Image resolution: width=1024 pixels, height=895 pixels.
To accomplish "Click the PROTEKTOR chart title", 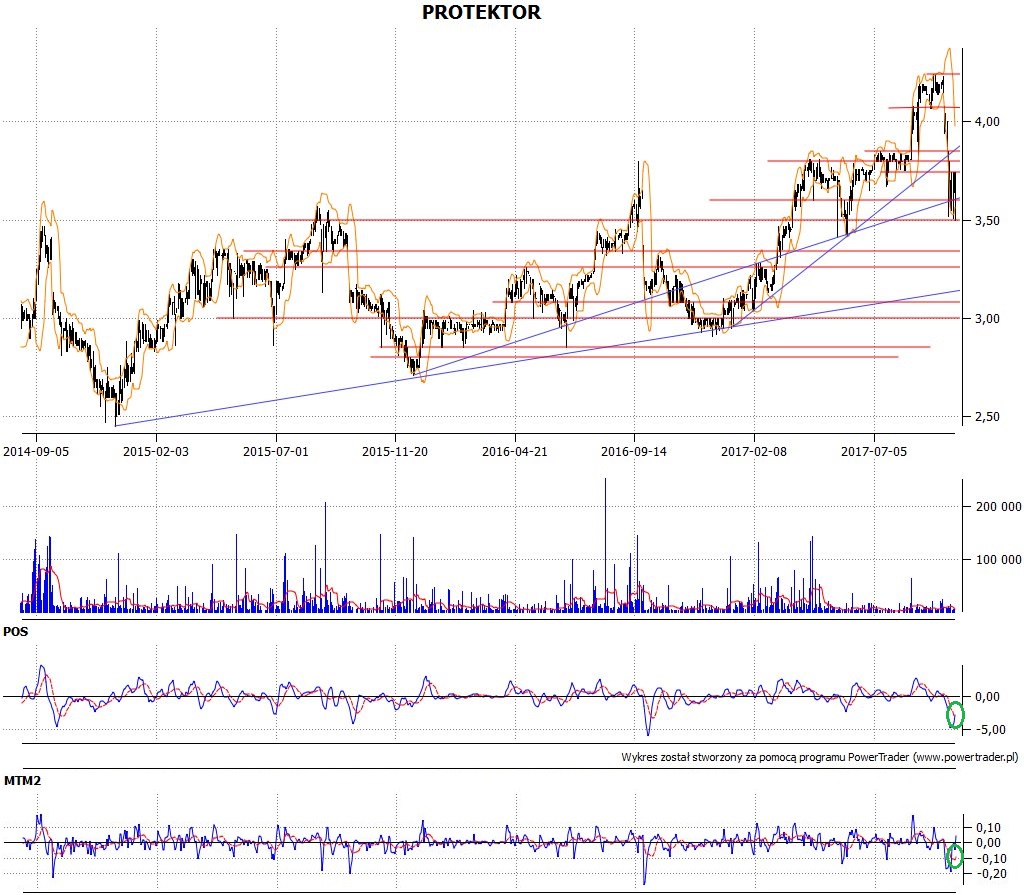I will coord(481,12).
